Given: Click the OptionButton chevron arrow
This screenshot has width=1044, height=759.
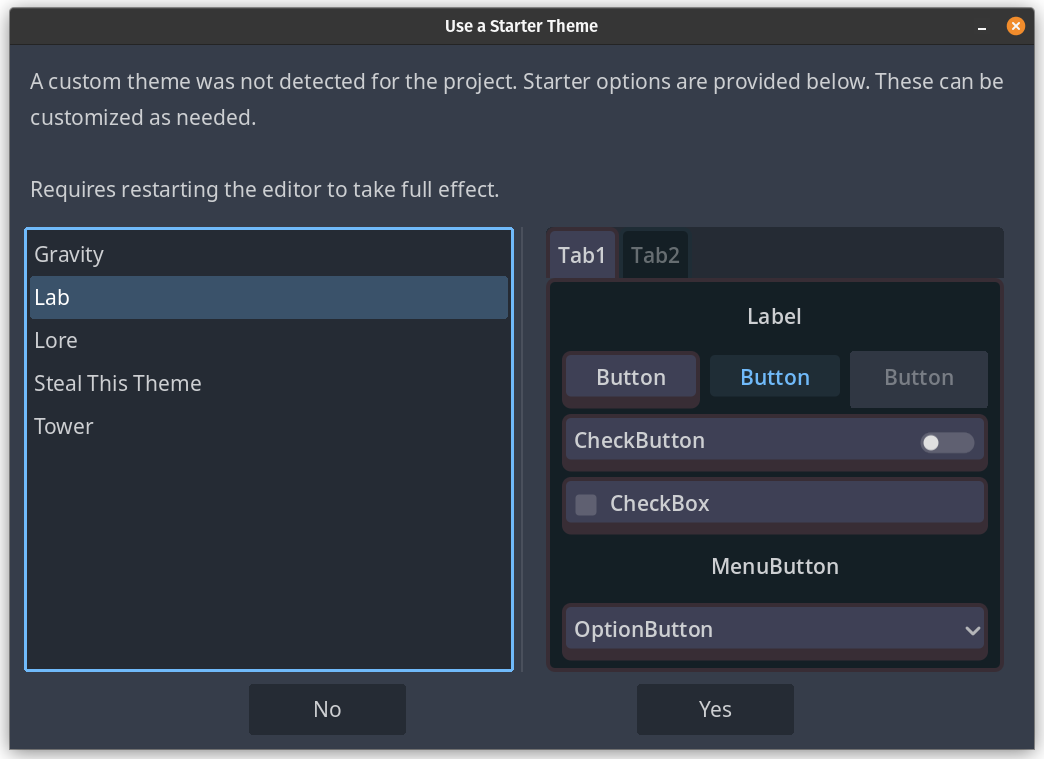Looking at the screenshot, I should point(972,630).
